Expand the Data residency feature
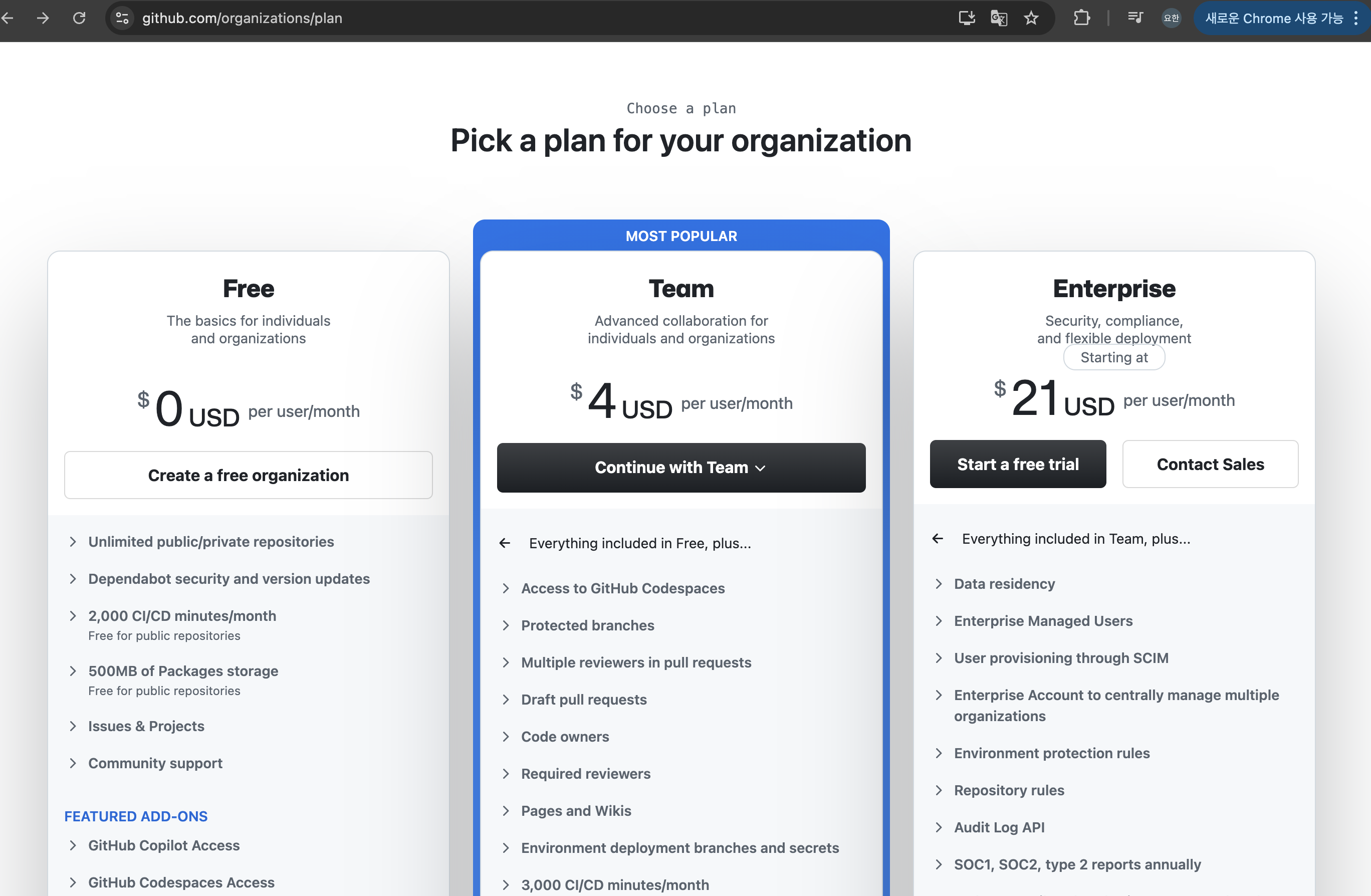Image resolution: width=1371 pixels, height=896 pixels. click(x=1004, y=584)
